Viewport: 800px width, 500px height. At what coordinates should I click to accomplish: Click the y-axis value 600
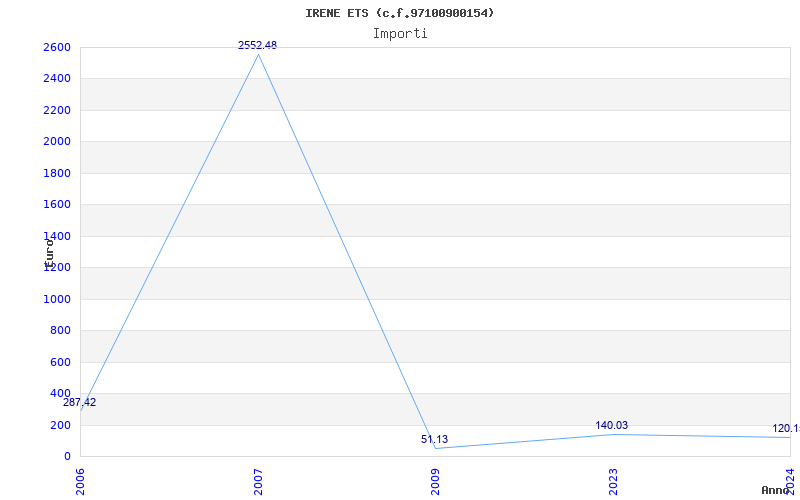coord(60,362)
